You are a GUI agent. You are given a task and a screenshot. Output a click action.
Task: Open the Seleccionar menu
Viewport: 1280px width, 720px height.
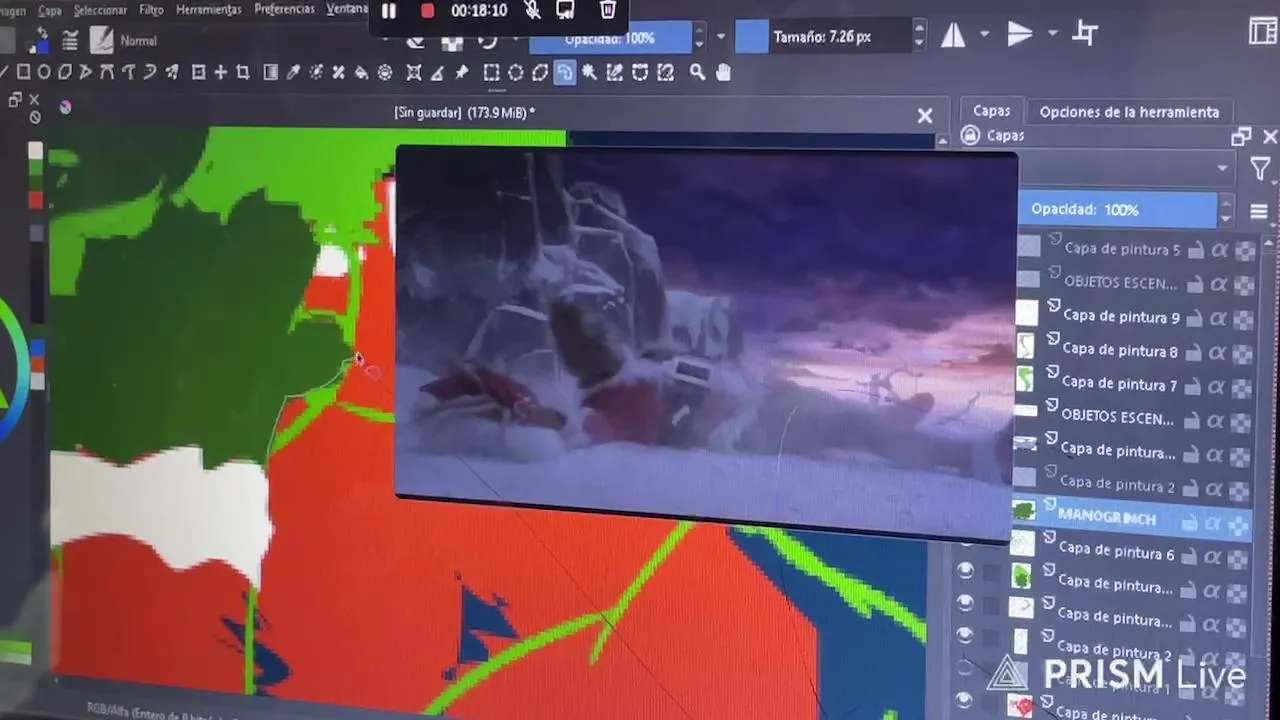(100, 10)
